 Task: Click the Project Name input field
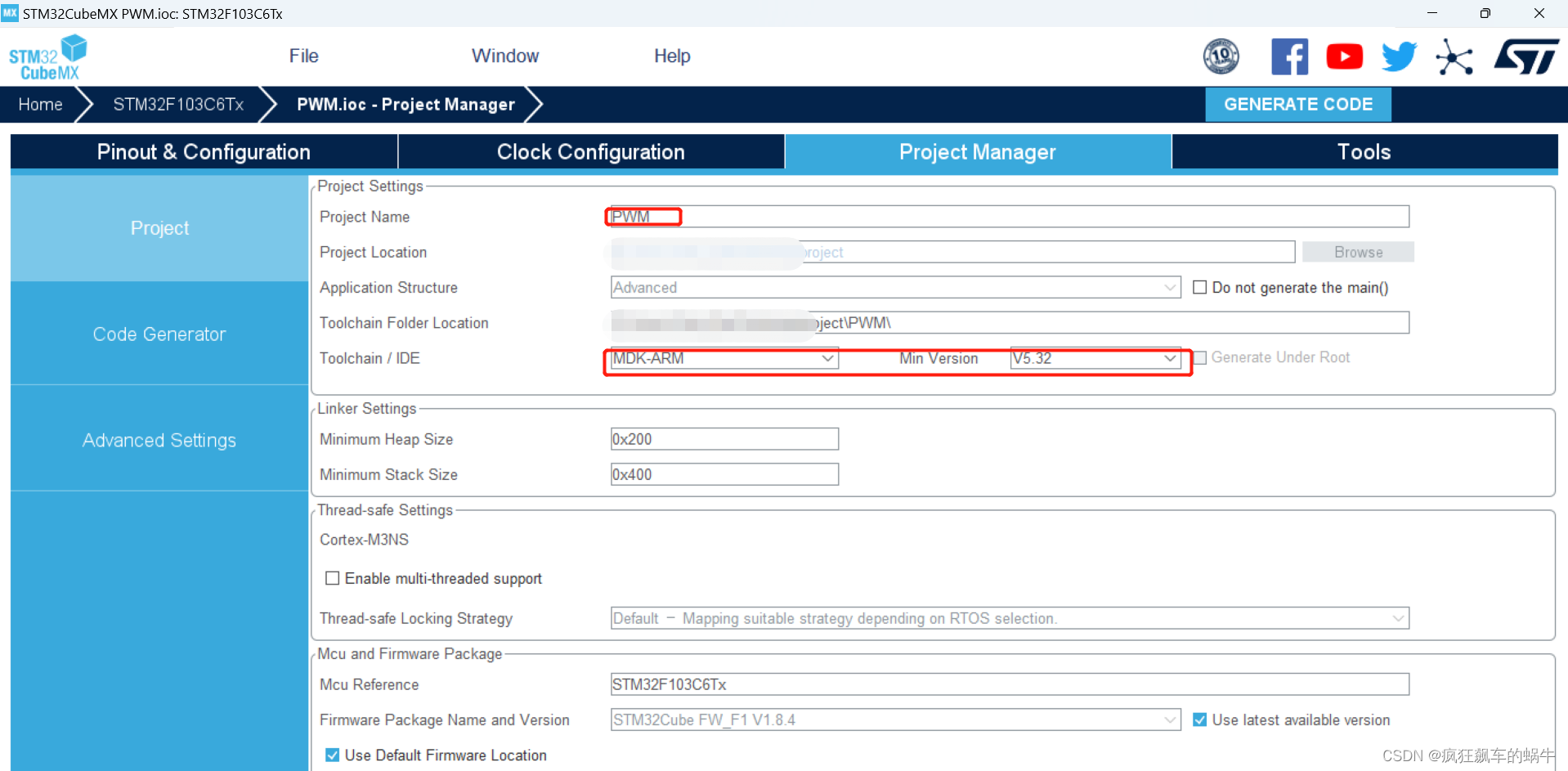pyautogui.click(x=1010, y=217)
